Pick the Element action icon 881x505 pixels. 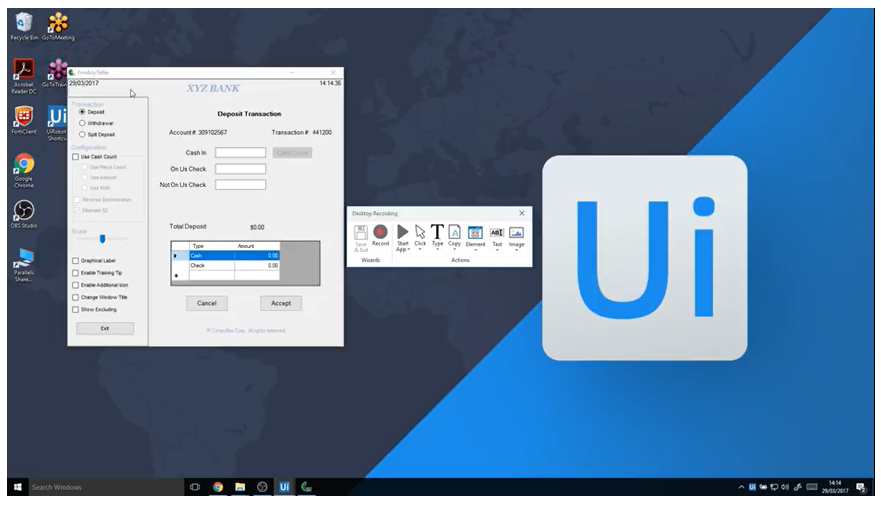coord(475,232)
